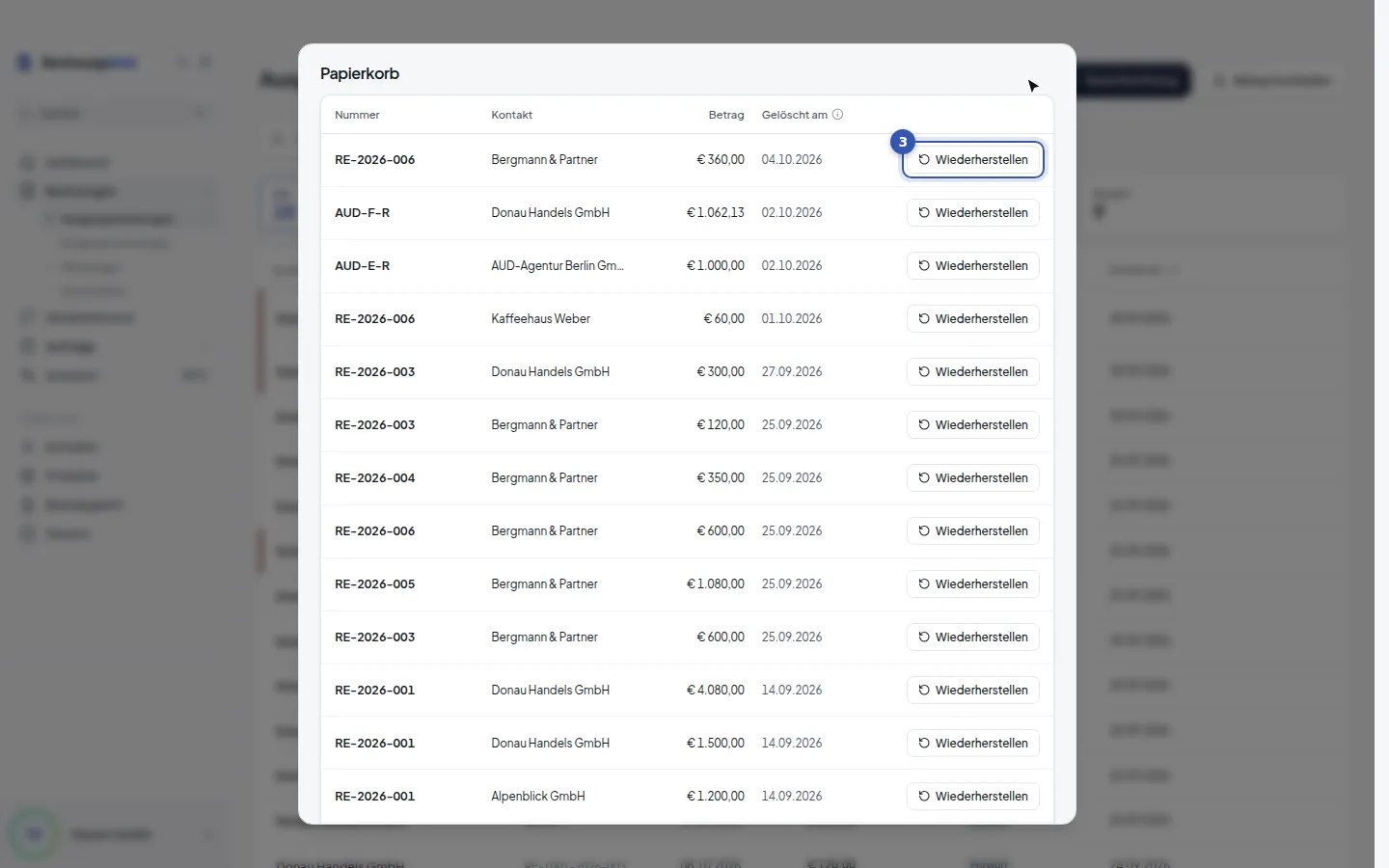This screenshot has width=1389, height=868.
Task: Click the Betrag column header
Action: pyautogui.click(x=726, y=115)
